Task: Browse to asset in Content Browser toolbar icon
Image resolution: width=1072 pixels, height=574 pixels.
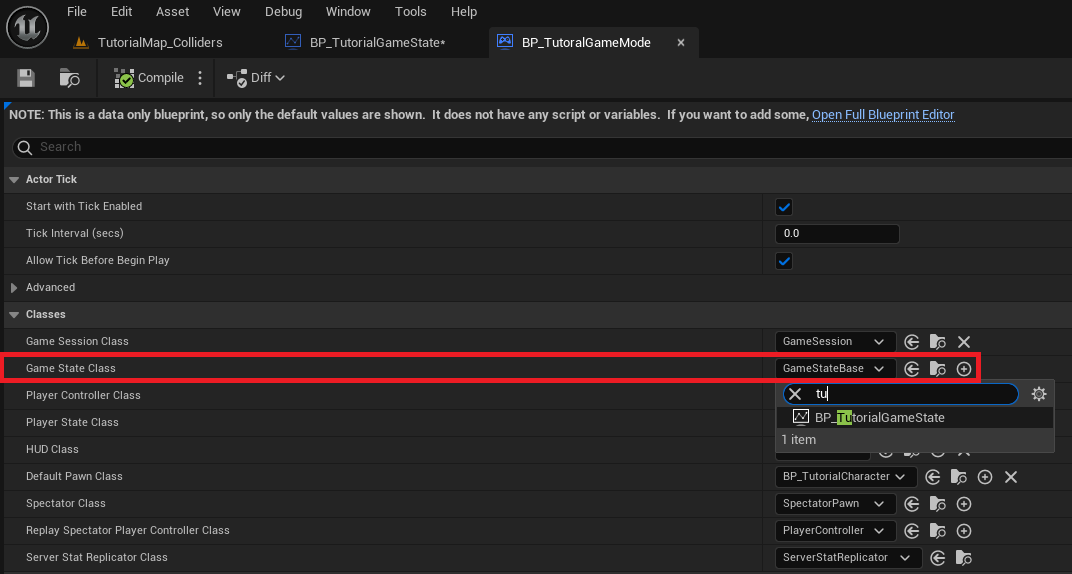Action: (70, 78)
